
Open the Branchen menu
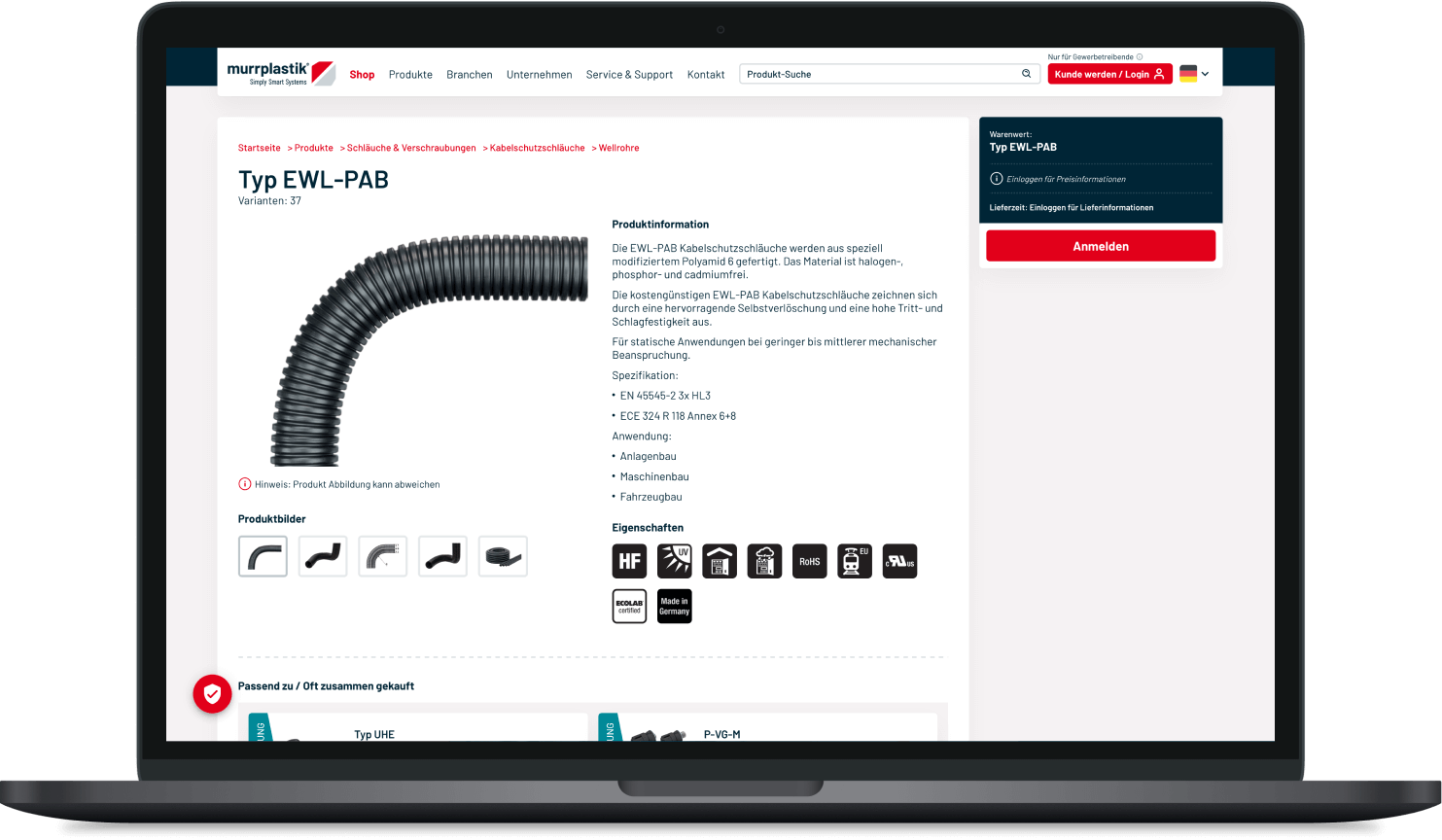click(x=470, y=75)
